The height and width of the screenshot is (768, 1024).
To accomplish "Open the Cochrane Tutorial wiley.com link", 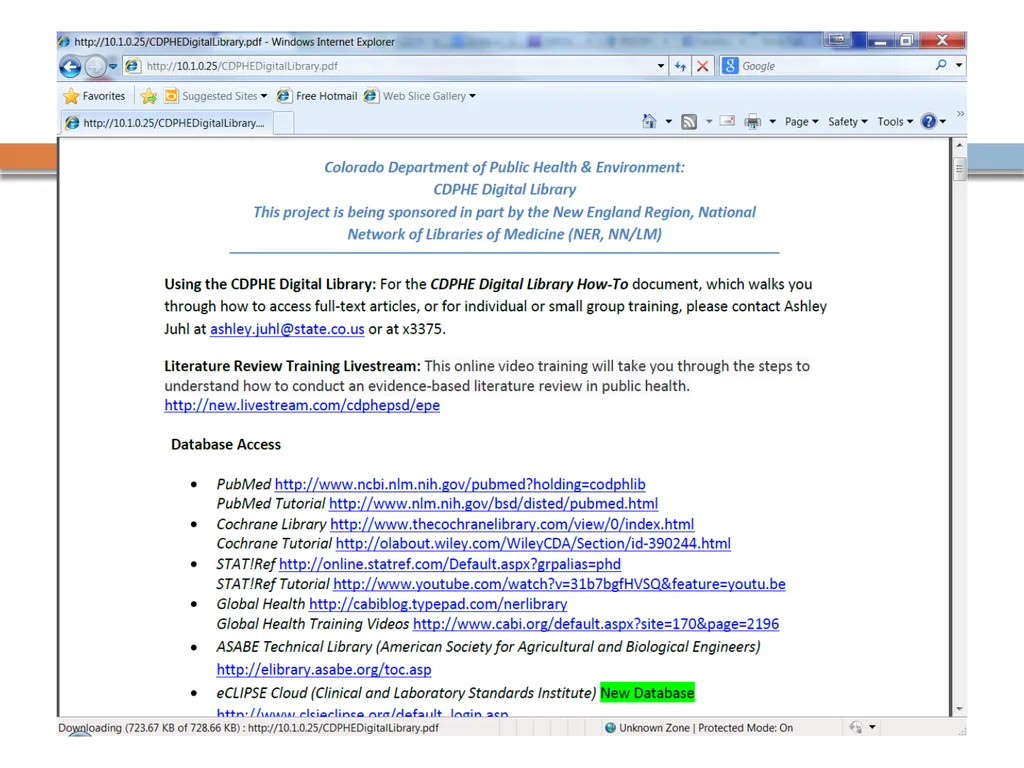I will pyautogui.click(x=533, y=543).
